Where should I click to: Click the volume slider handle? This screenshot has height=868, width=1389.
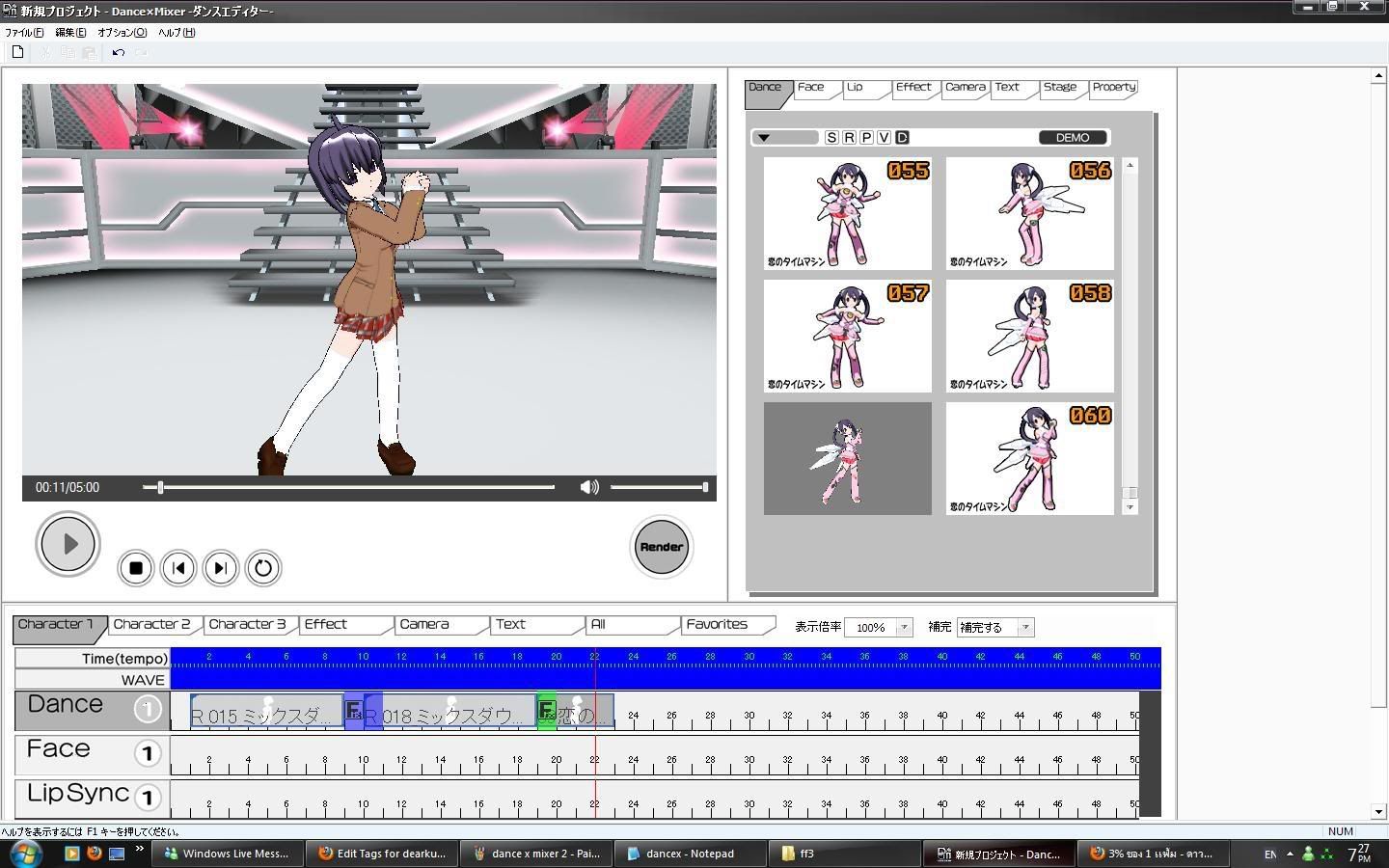(x=705, y=487)
